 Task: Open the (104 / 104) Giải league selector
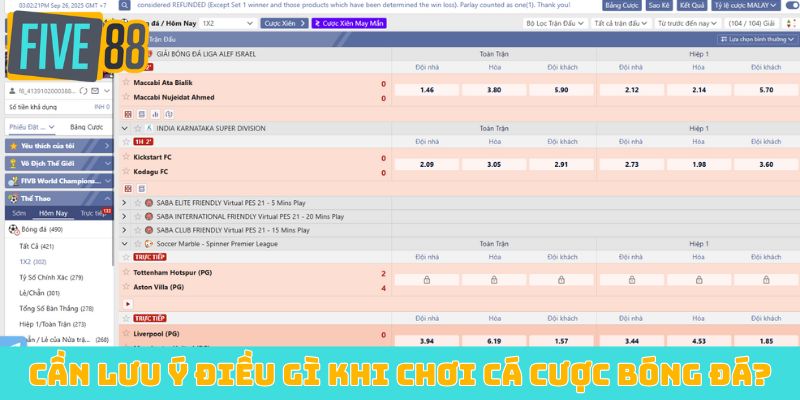point(754,23)
